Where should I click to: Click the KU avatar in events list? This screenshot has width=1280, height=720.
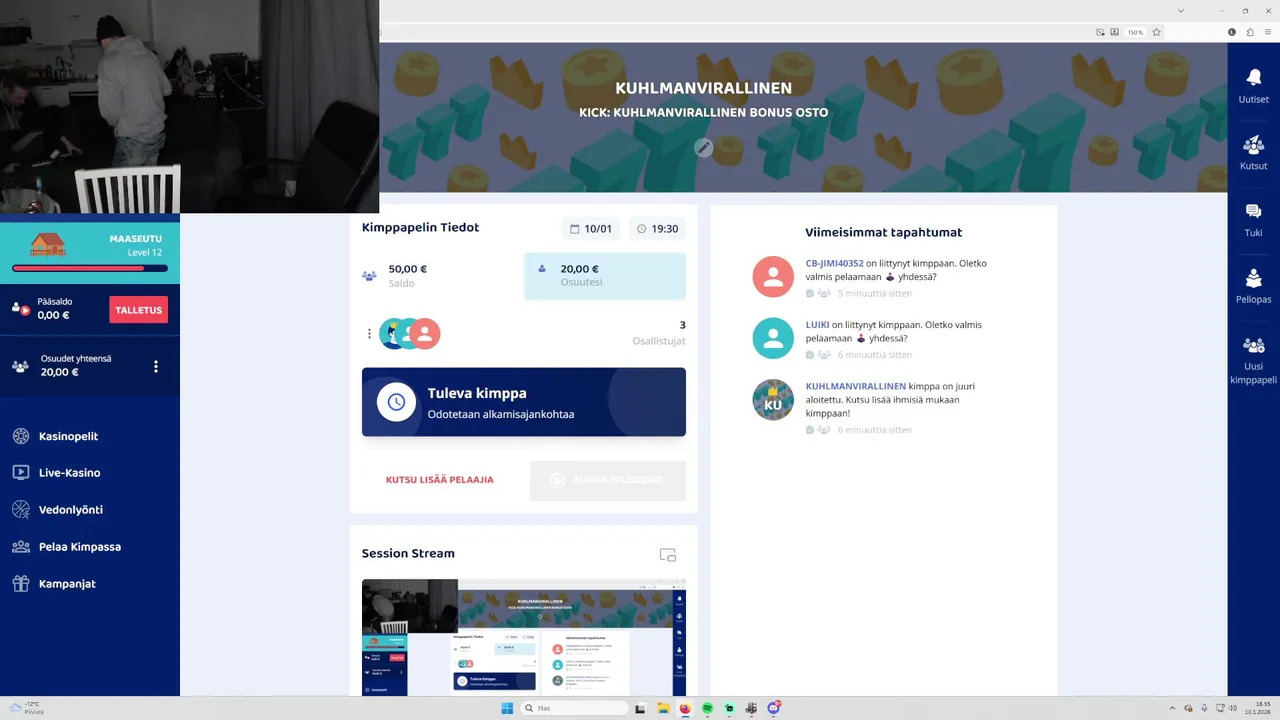773,400
